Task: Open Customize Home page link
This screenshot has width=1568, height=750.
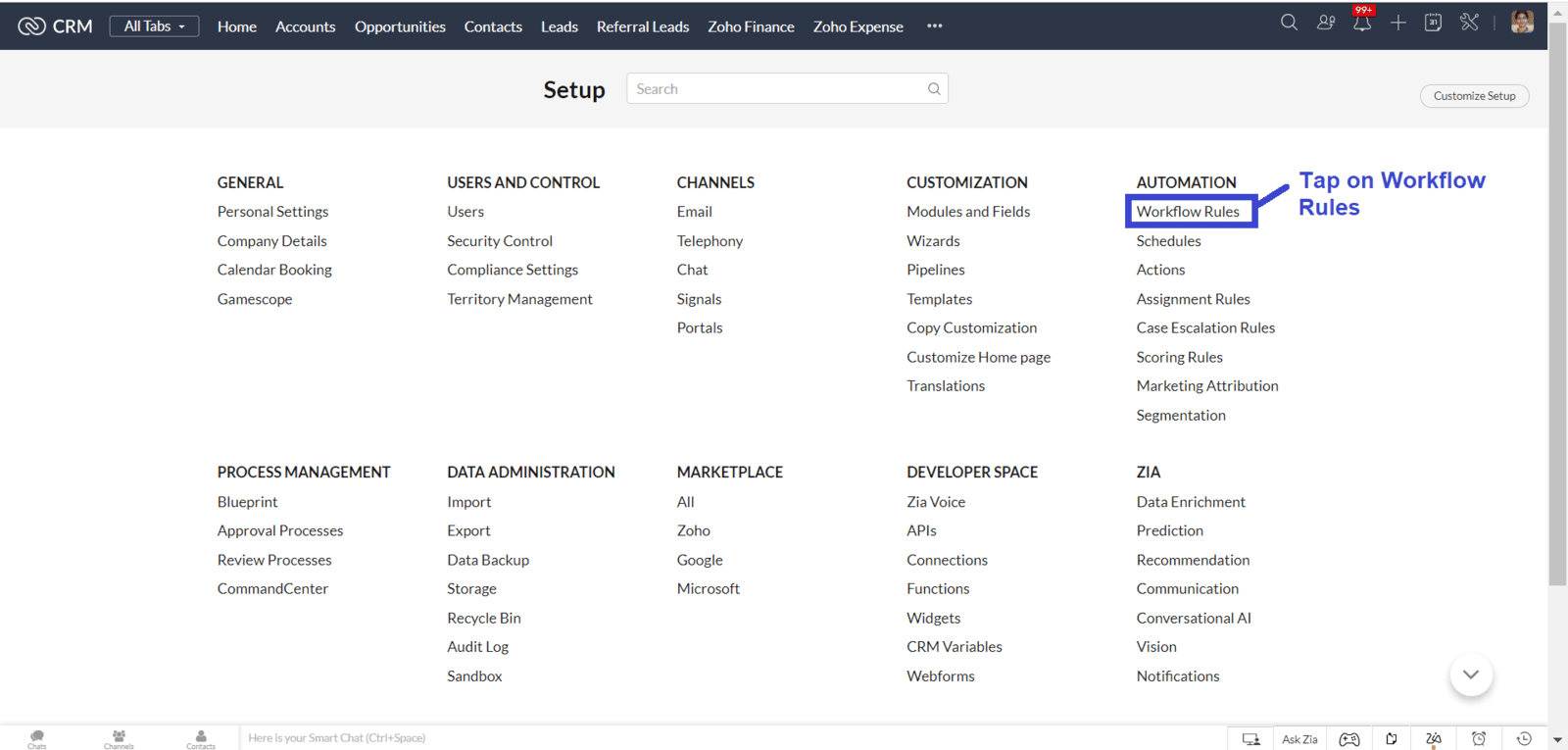Action: click(x=979, y=357)
